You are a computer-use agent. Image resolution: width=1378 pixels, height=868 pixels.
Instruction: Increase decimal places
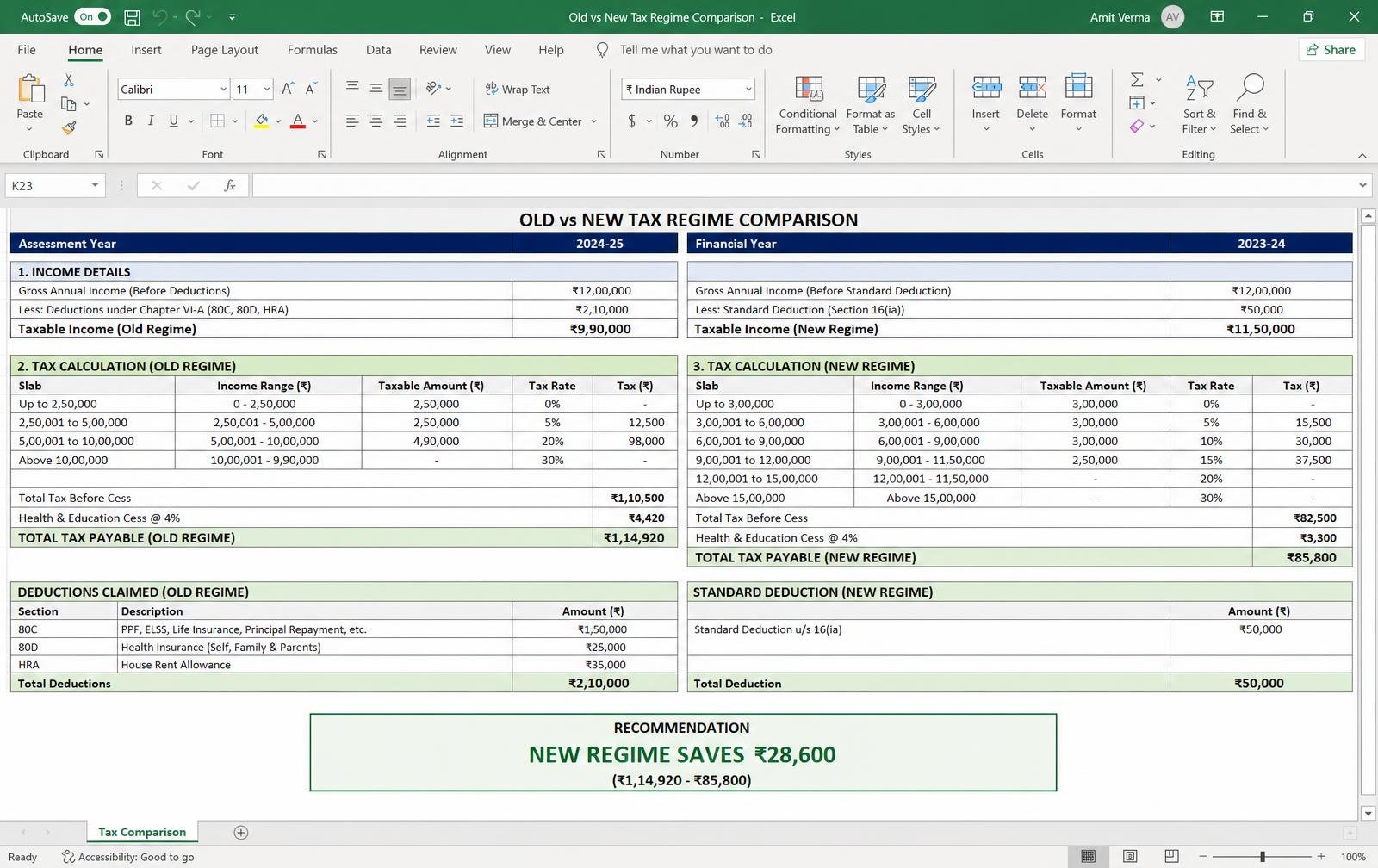pyautogui.click(x=723, y=121)
